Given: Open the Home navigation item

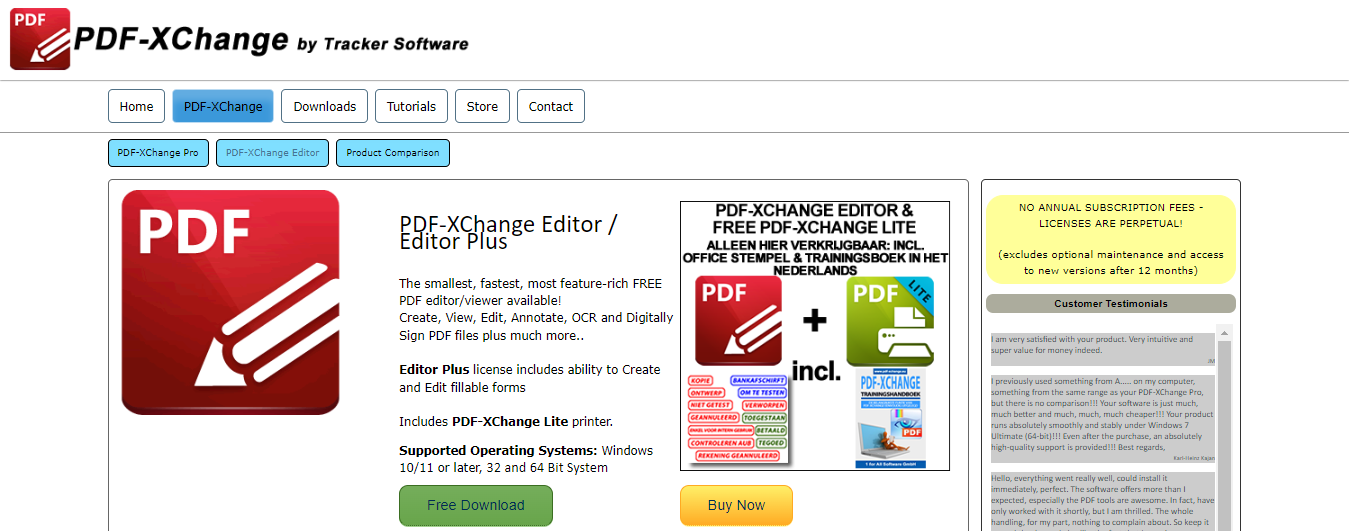Looking at the screenshot, I should pos(136,106).
